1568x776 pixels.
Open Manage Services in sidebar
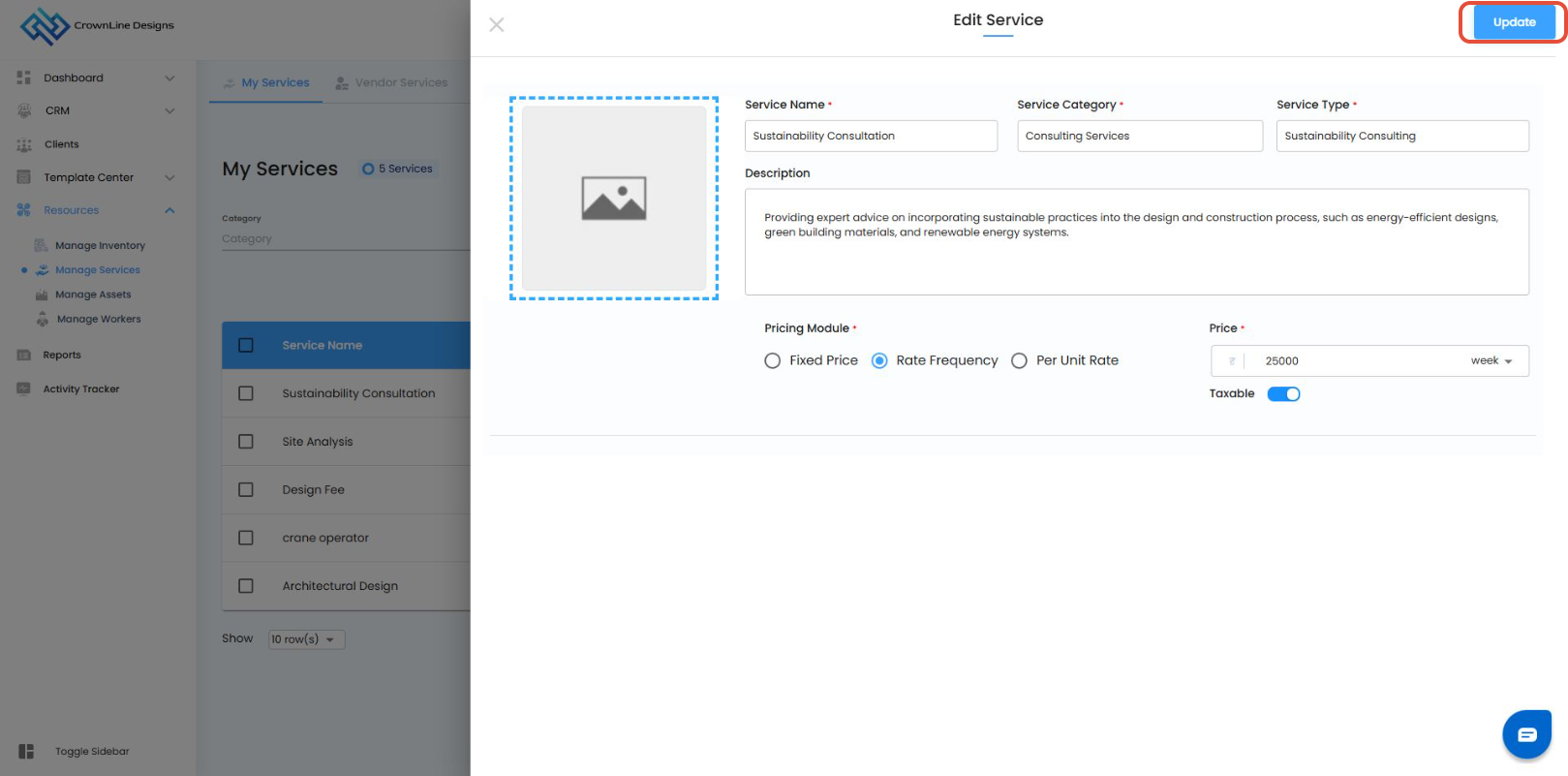pyautogui.click(x=98, y=270)
